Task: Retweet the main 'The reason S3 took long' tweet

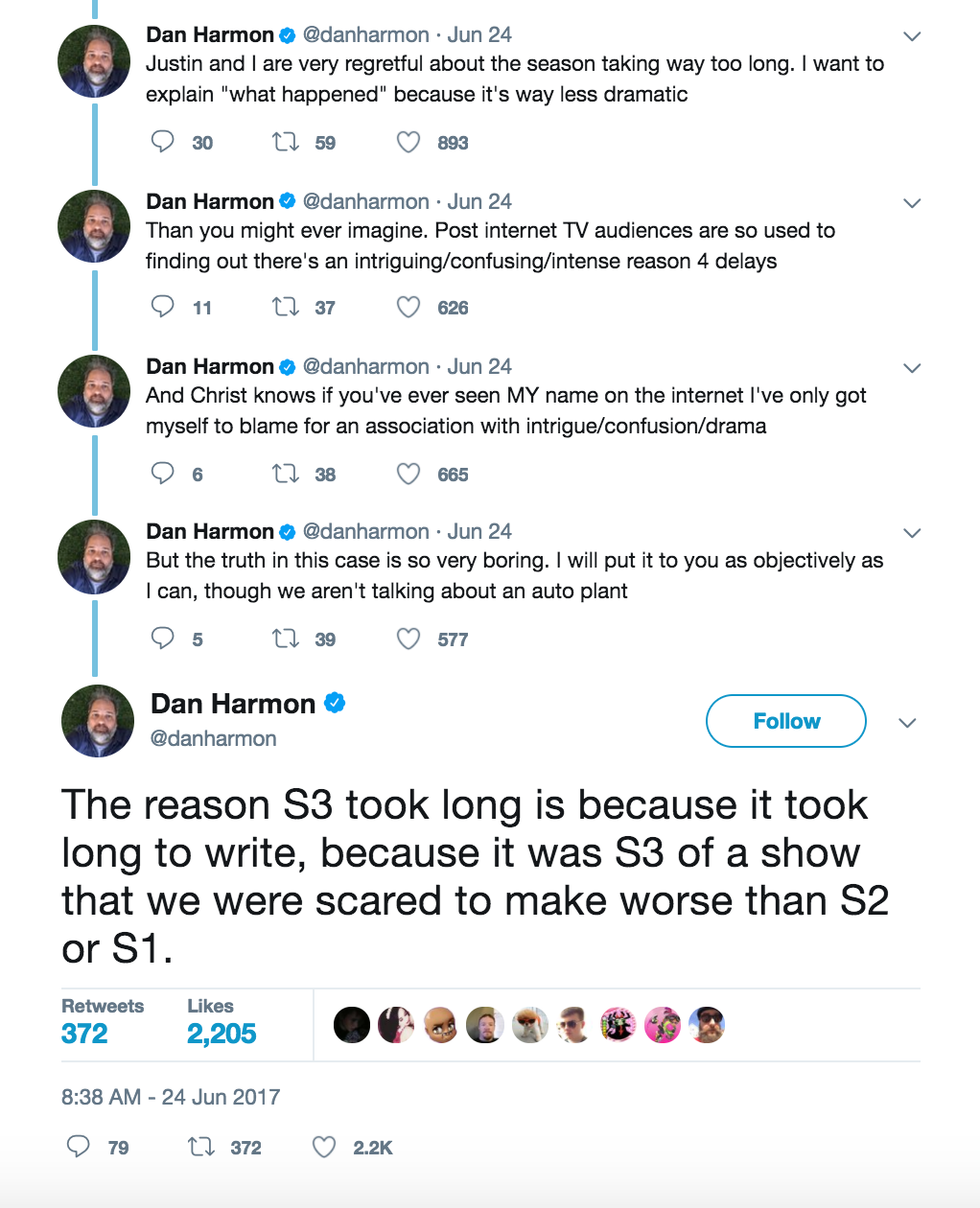Action: 203,1147
